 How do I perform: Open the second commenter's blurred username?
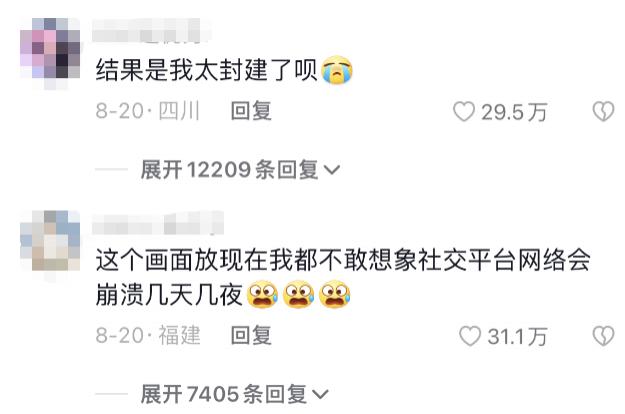(x=157, y=223)
